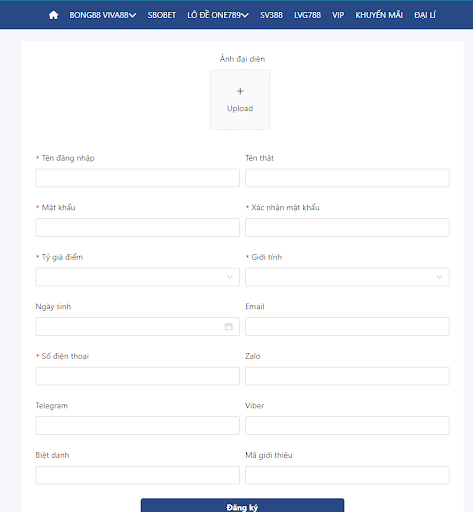Select the Xác nhận mật khẩu field

[x=347, y=227]
